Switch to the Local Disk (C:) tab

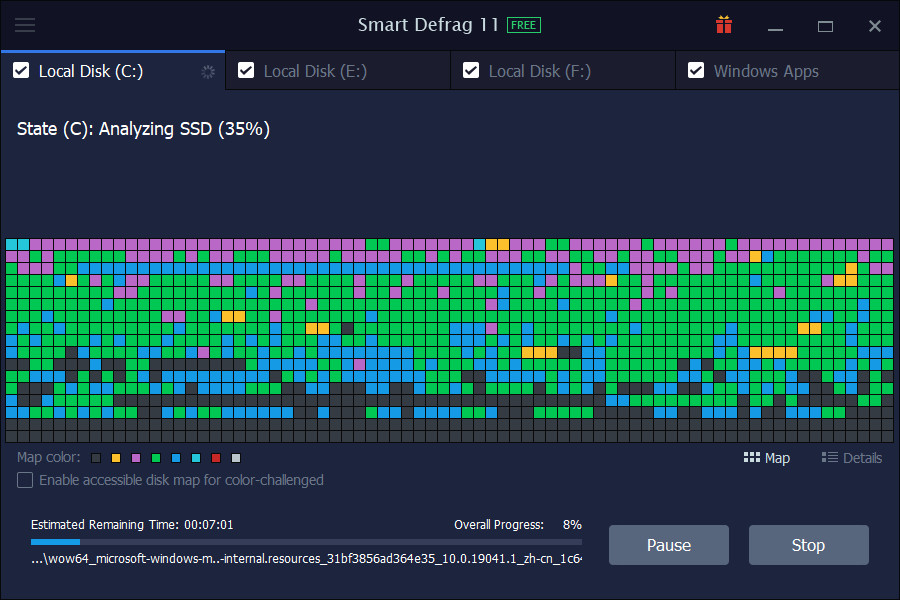pyautogui.click(x=113, y=71)
